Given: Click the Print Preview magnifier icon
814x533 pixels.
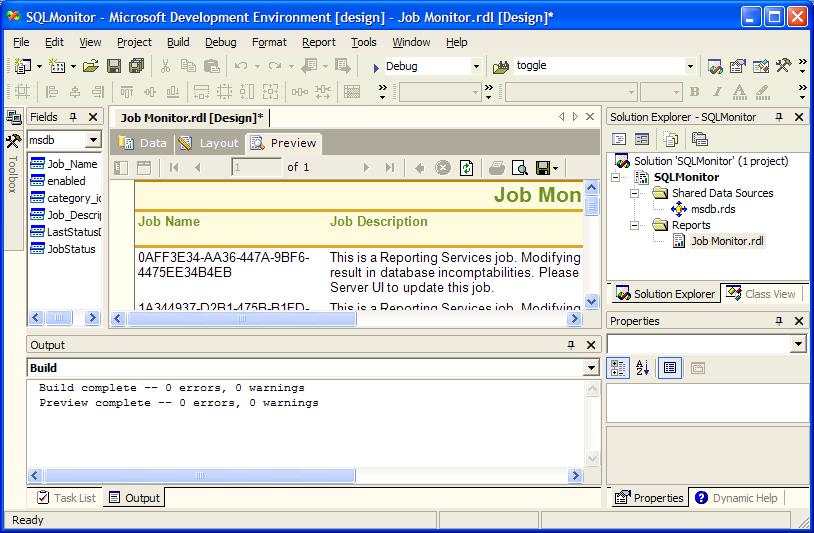Looking at the screenshot, I should [x=519, y=168].
